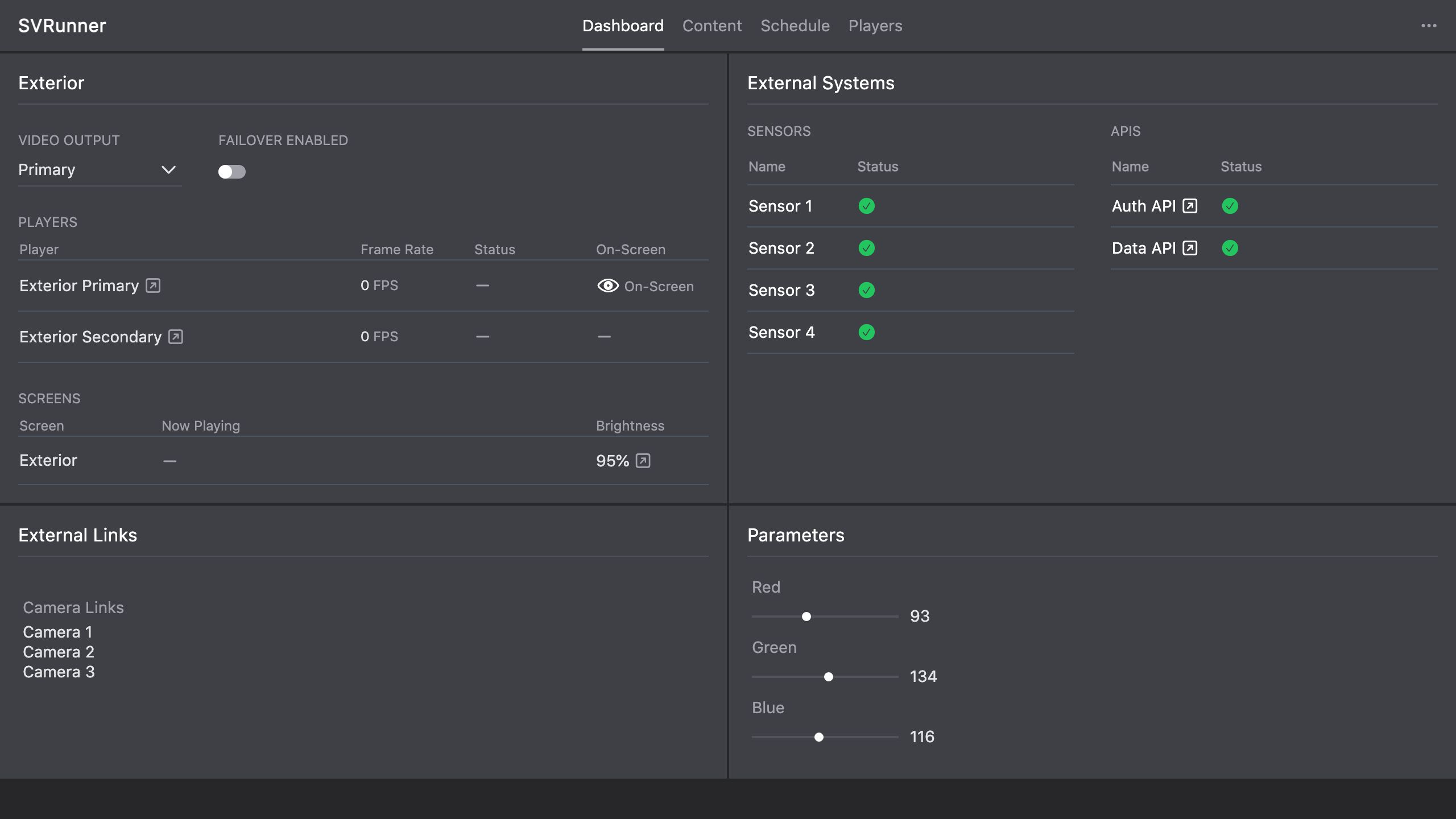Click Sensor 4 green status checkmark

tap(866, 332)
